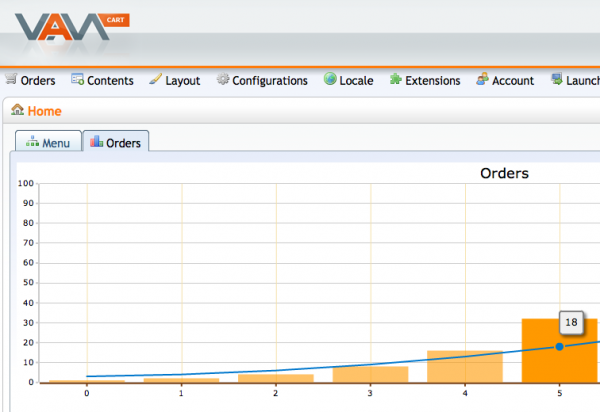Click the Account users icon
This screenshot has height=412, width=600.
coord(483,79)
